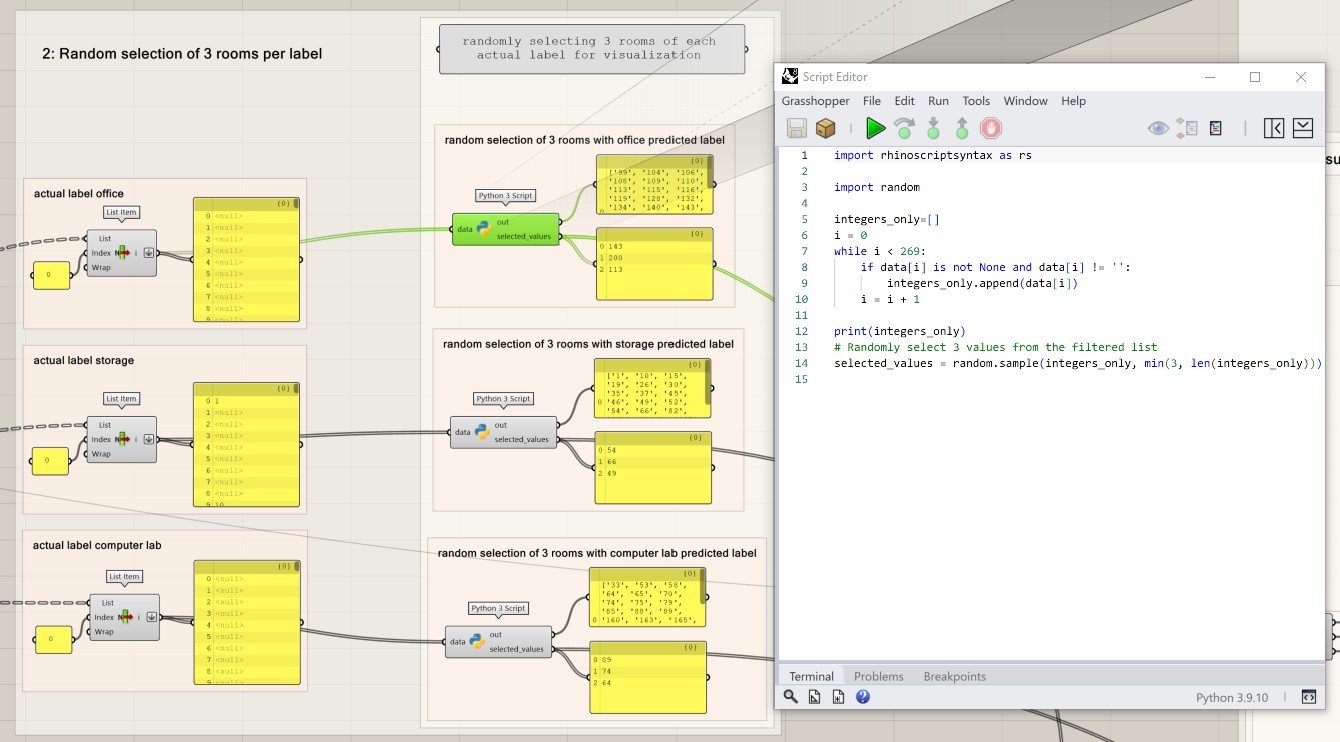
Task: Click the down arrow on office List Item
Action: click(149, 253)
